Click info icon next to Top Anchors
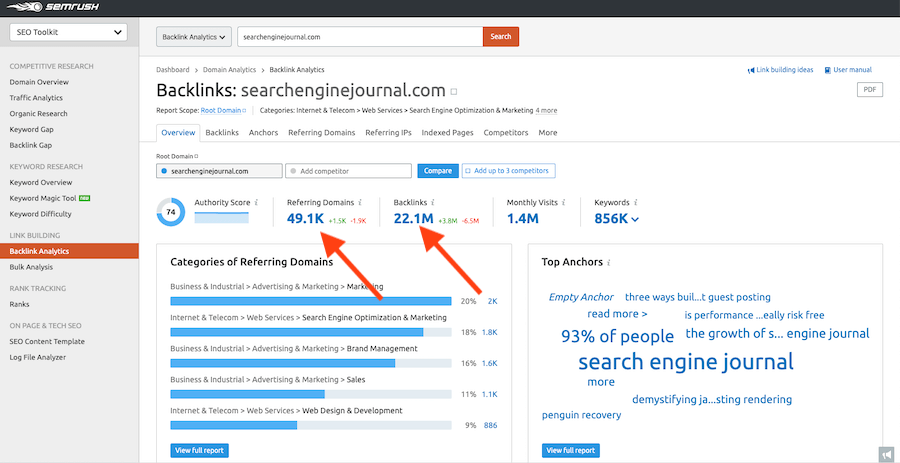Viewport: 900px width, 463px height. click(608, 263)
